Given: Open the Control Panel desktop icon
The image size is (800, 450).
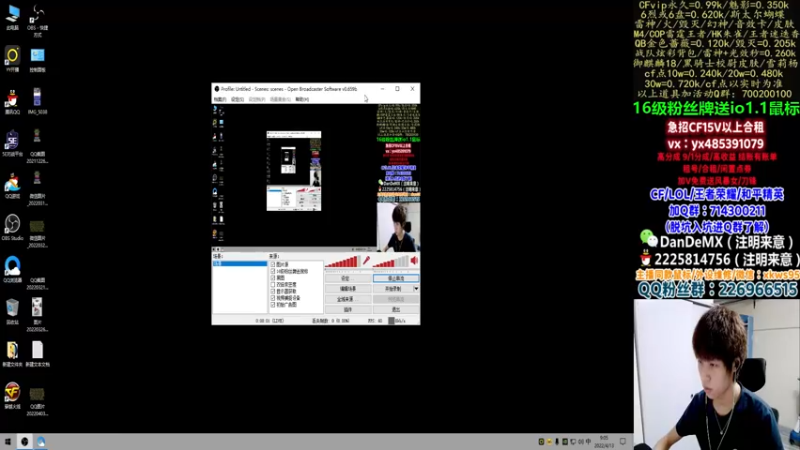Looking at the screenshot, I should point(37,60).
